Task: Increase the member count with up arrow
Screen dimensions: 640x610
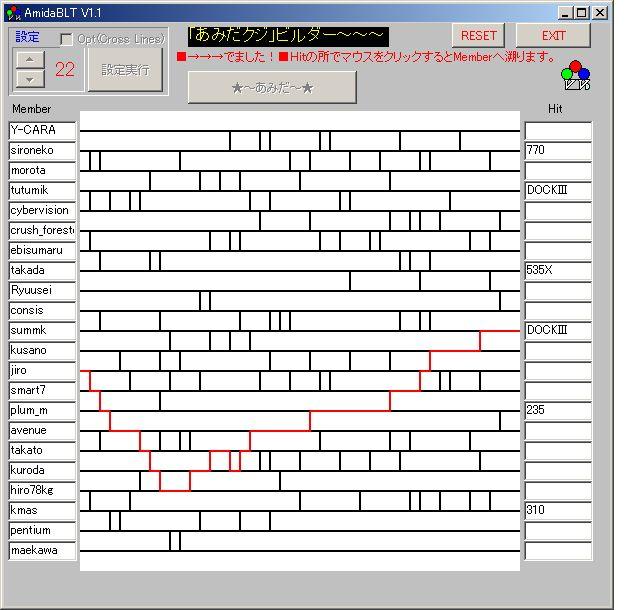Action: [31, 58]
